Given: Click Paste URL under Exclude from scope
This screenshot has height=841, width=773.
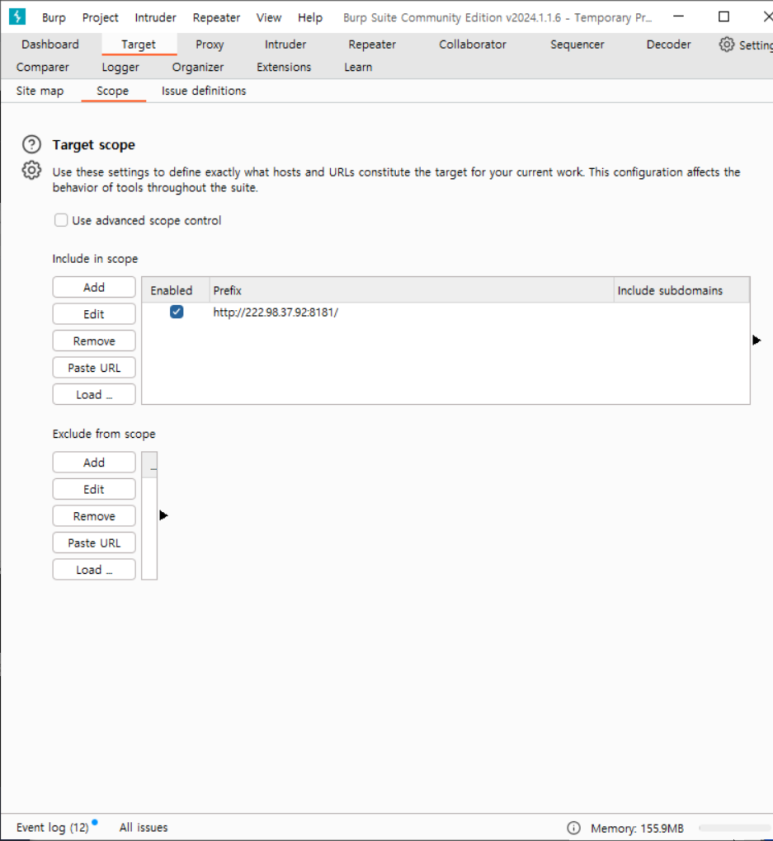Looking at the screenshot, I should pyautogui.click(x=94, y=542).
